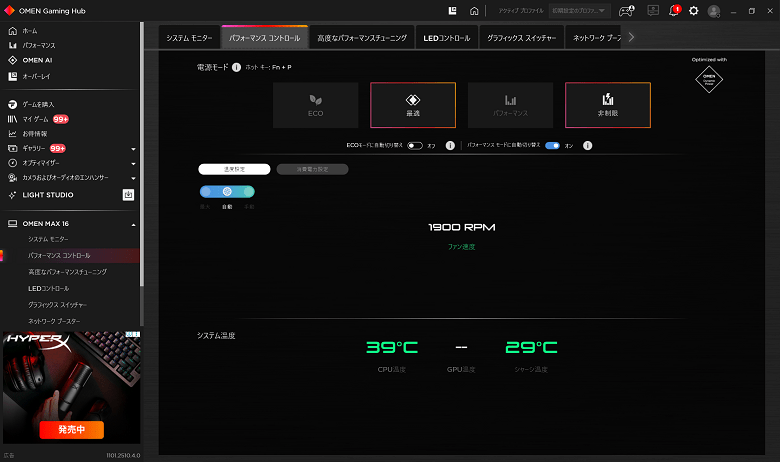The image size is (780, 462).
Task: Open LIGHT STUDIO in the sidebar
Action: coord(48,195)
